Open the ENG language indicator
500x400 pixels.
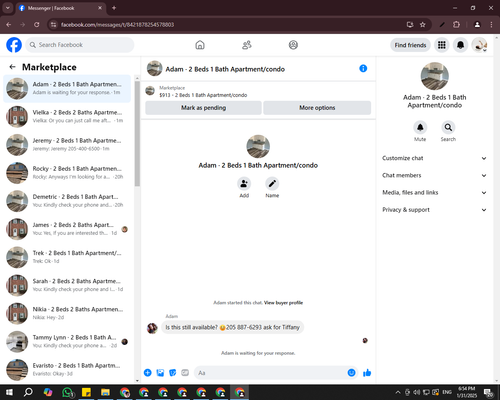click(447, 392)
